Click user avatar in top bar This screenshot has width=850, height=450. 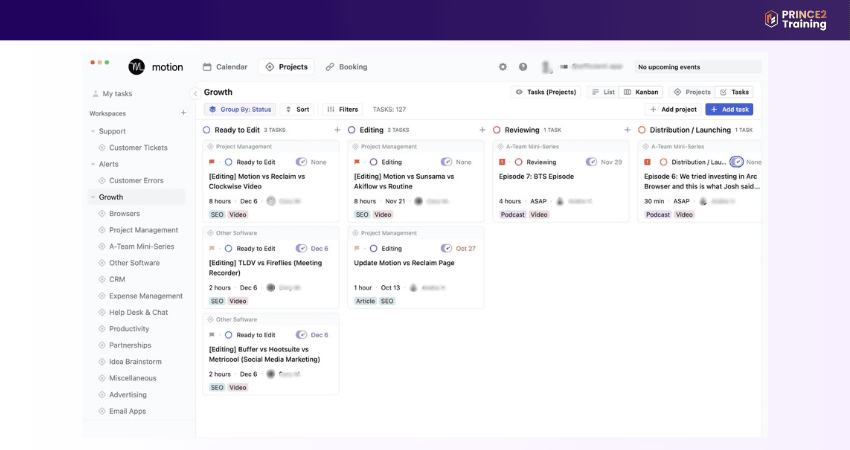point(546,67)
